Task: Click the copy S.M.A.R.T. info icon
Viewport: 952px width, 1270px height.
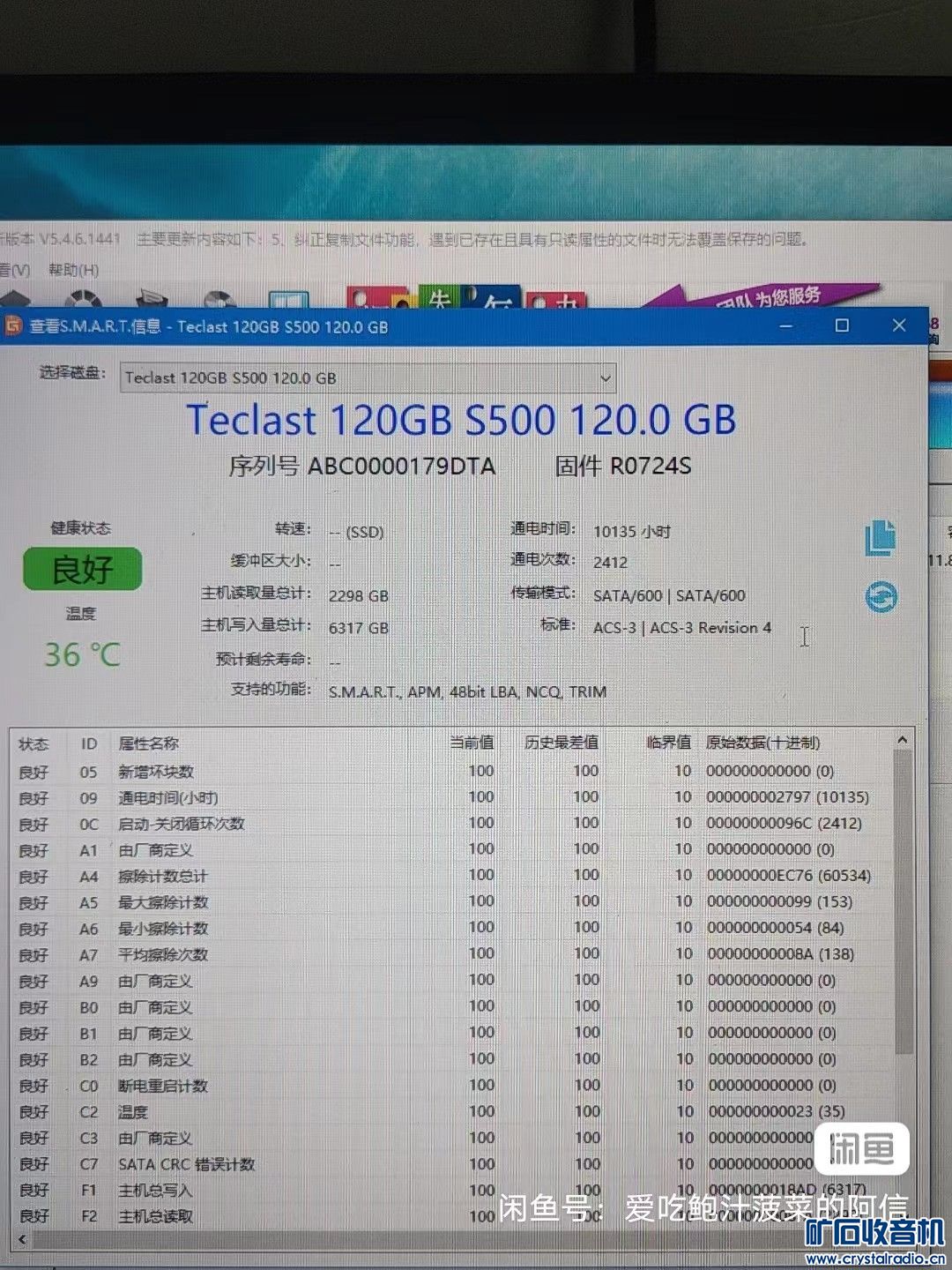Action: 880,537
